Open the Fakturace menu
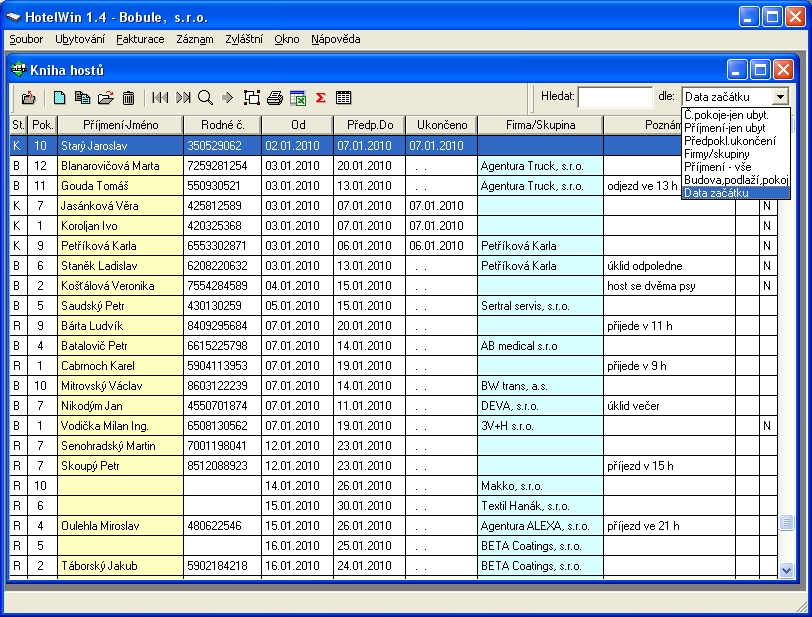 [140, 39]
